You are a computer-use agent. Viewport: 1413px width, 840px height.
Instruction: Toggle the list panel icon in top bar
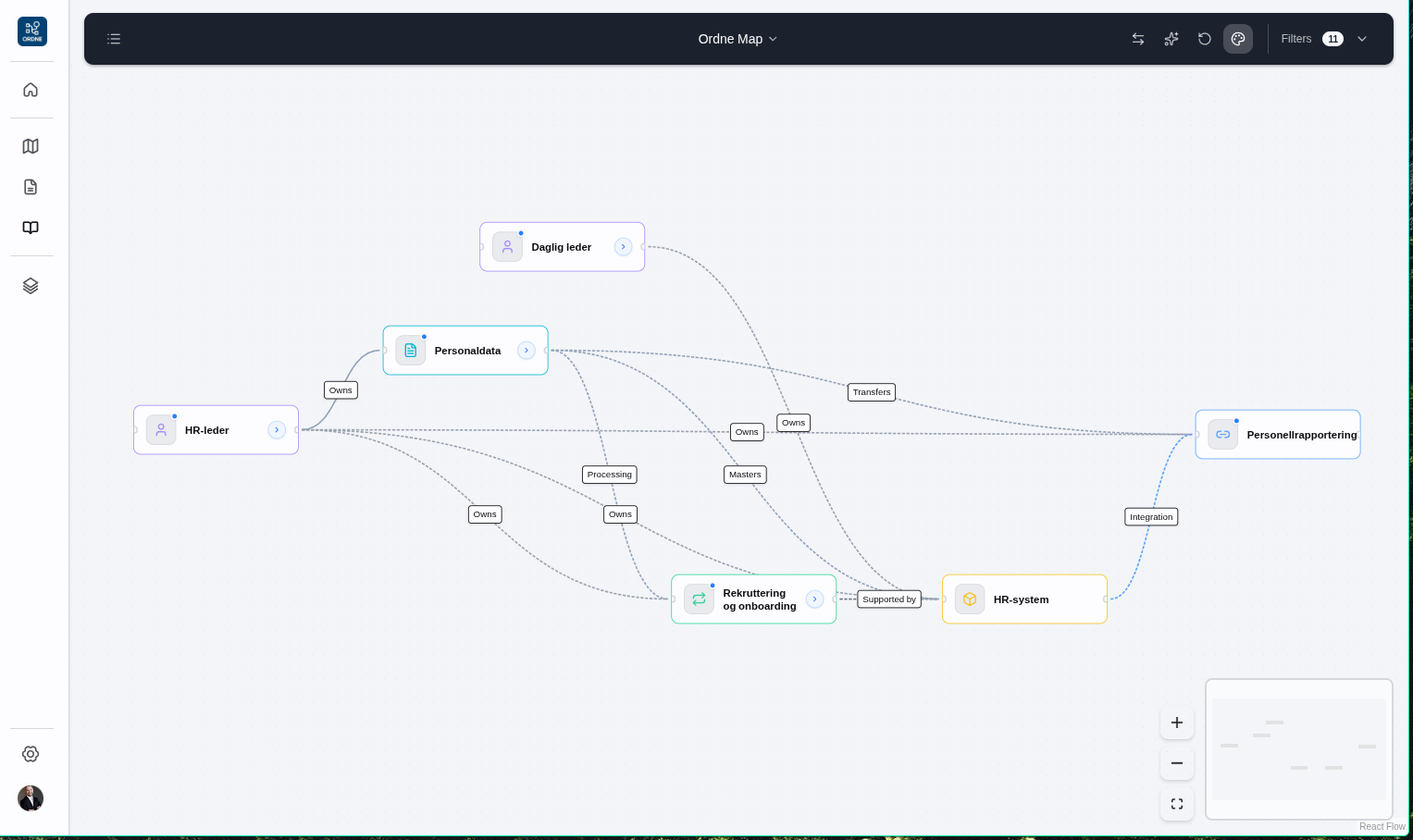[x=114, y=39]
